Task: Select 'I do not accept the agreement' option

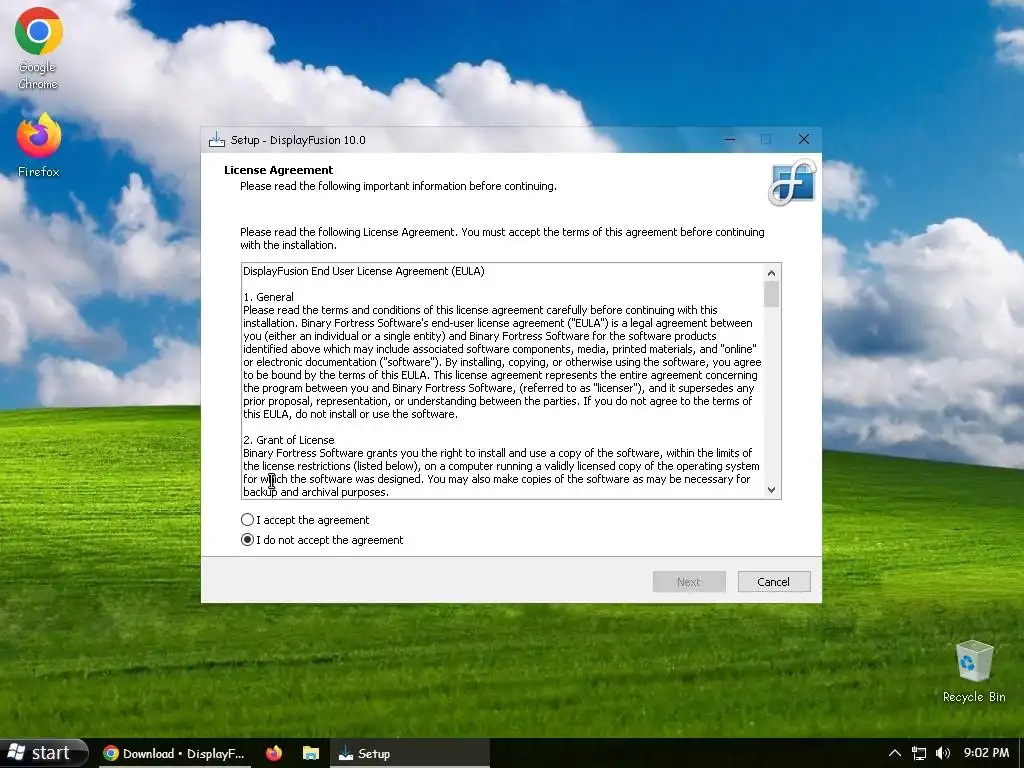Action: tap(322, 540)
